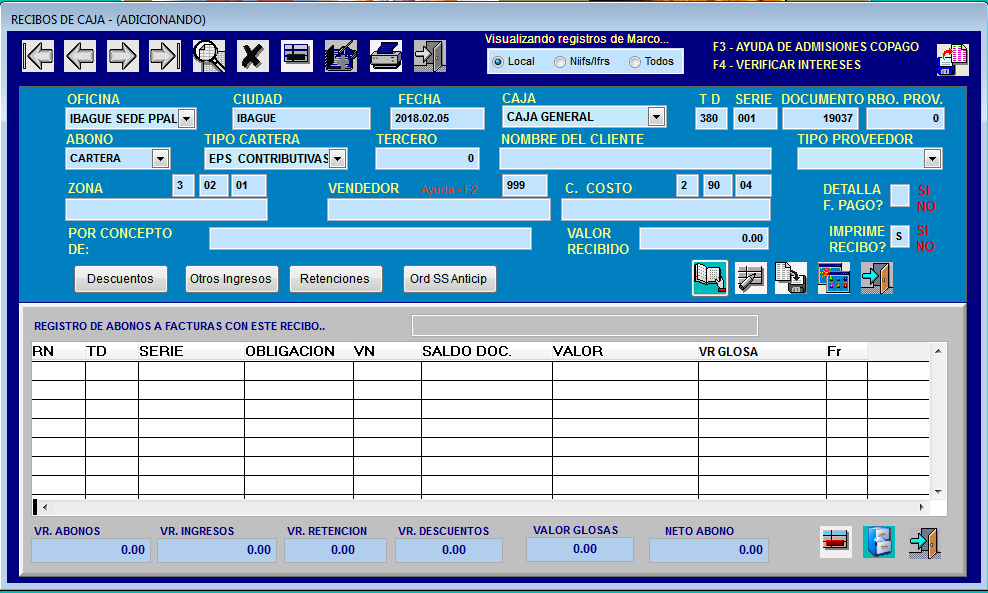The image size is (988, 593).
Task: Click the exit door icon beside the filing cabinet
Action: 924,542
